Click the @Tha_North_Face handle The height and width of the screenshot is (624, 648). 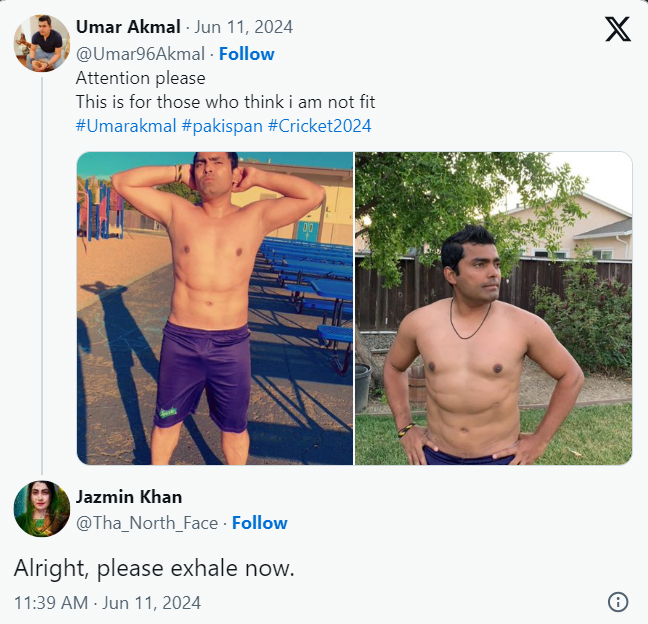pyautogui.click(x=147, y=523)
